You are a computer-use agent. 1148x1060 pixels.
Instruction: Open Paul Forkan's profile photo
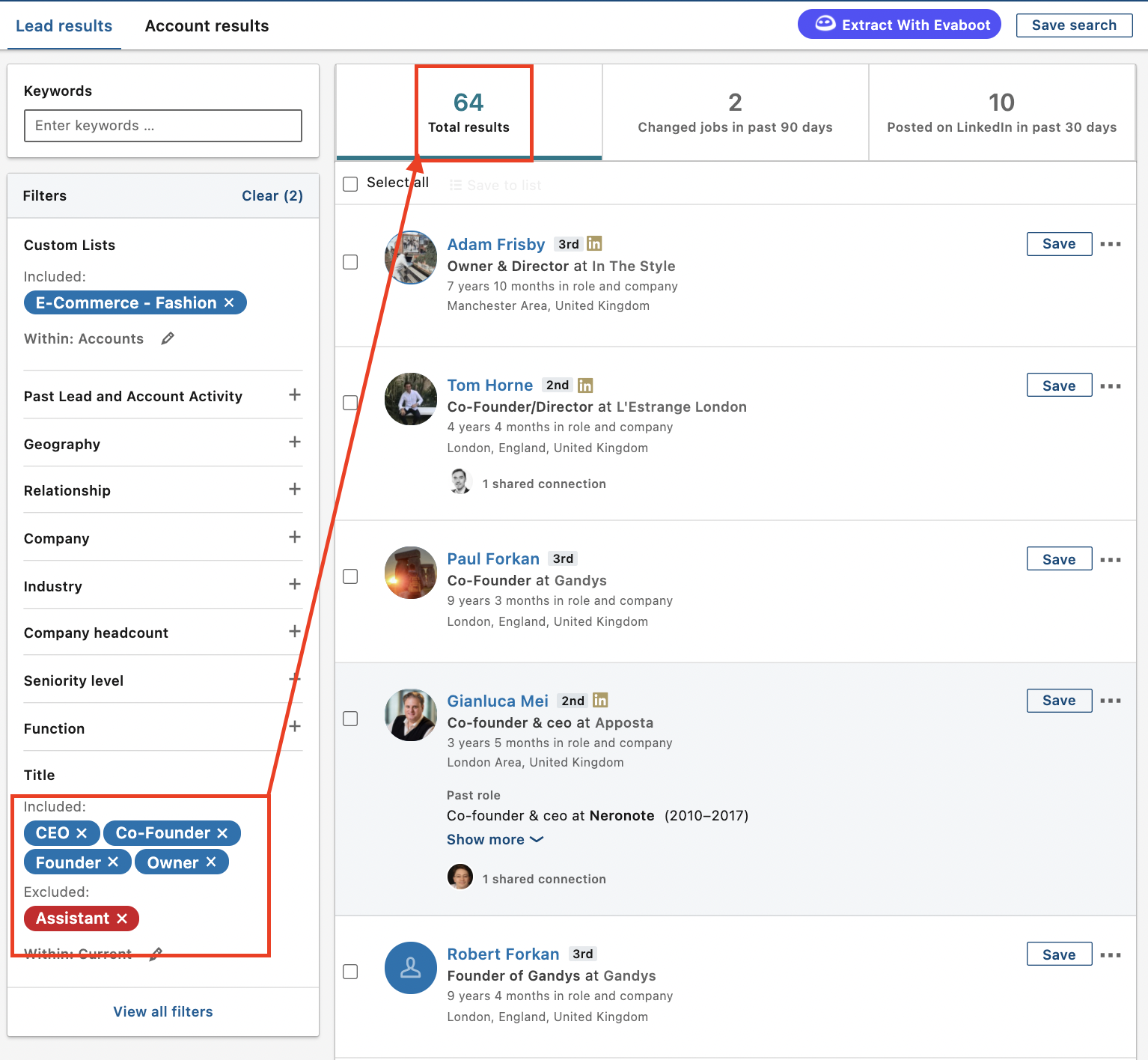411,573
